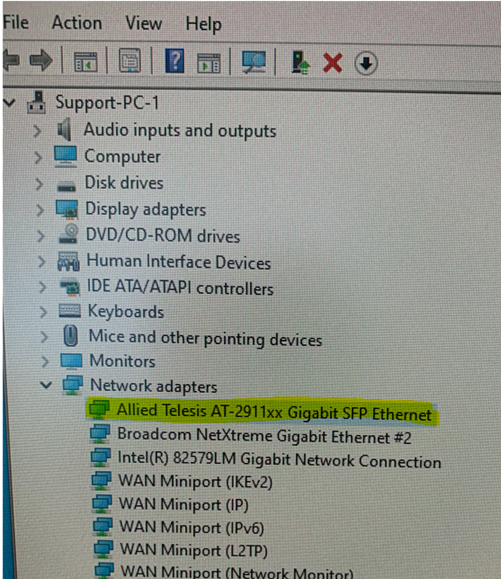Click the blue Help question mark icon
Image resolution: width=501 pixels, height=579 pixels.
174,61
